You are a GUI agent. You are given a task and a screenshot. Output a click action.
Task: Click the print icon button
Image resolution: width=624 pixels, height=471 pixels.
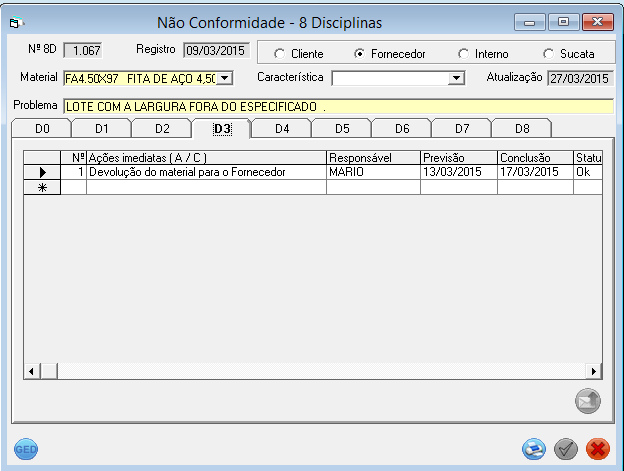tap(534, 450)
